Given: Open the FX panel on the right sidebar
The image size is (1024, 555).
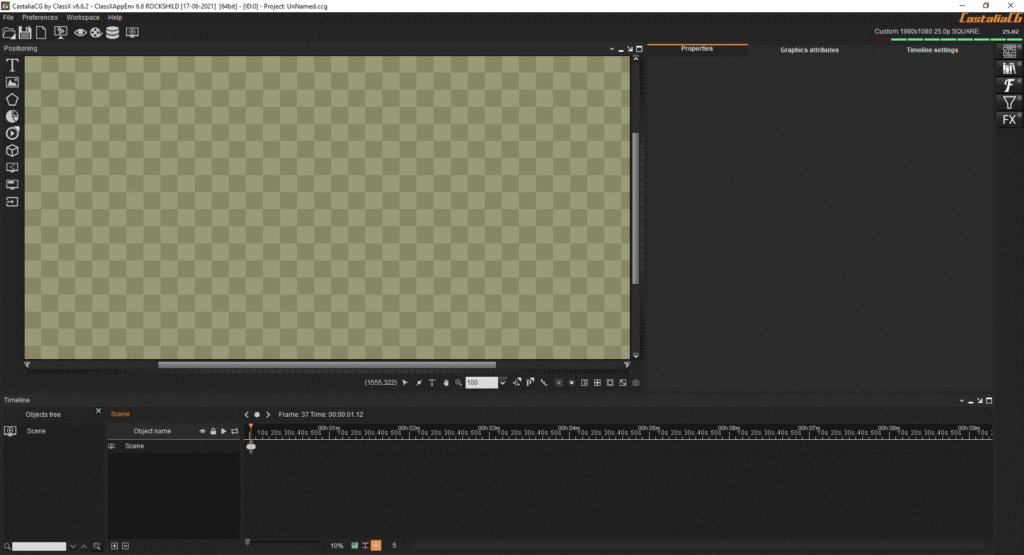Looking at the screenshot, I should point(1009,120).
